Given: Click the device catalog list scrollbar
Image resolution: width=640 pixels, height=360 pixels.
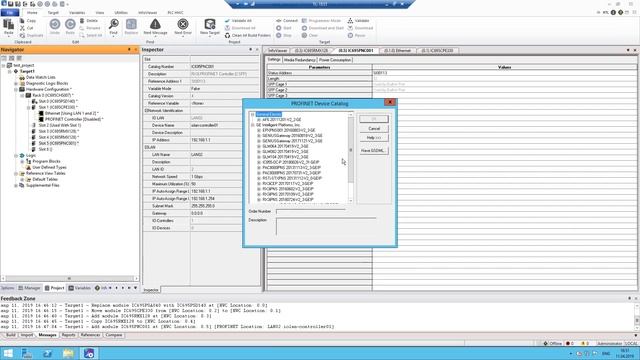Looking at the screenshot, I should (350, 158).
